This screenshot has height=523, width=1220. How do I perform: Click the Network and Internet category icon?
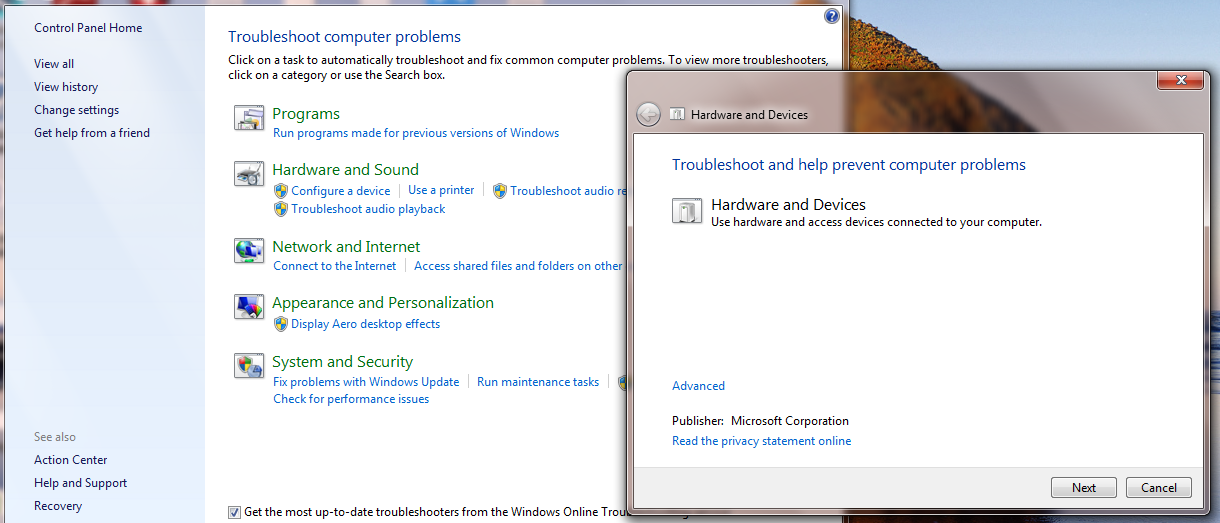pos(249,250)
